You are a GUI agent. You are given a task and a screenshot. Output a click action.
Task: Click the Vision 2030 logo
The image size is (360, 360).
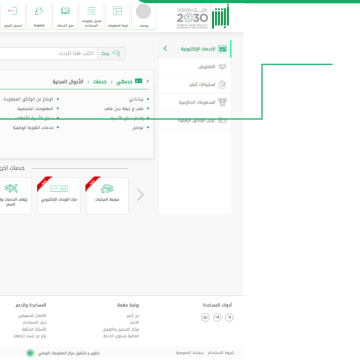(x=192, y=18)
